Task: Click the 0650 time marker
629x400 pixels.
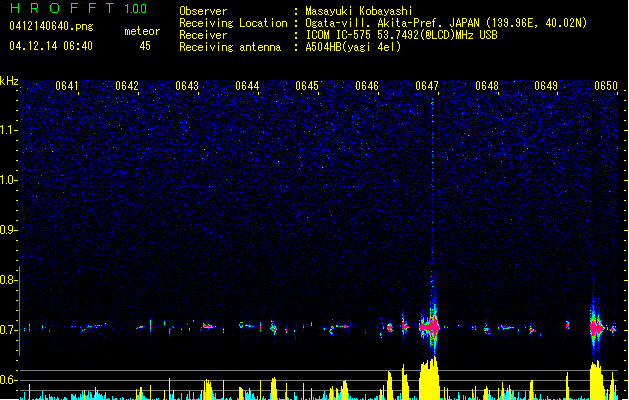Action: [x=606, y=86]
